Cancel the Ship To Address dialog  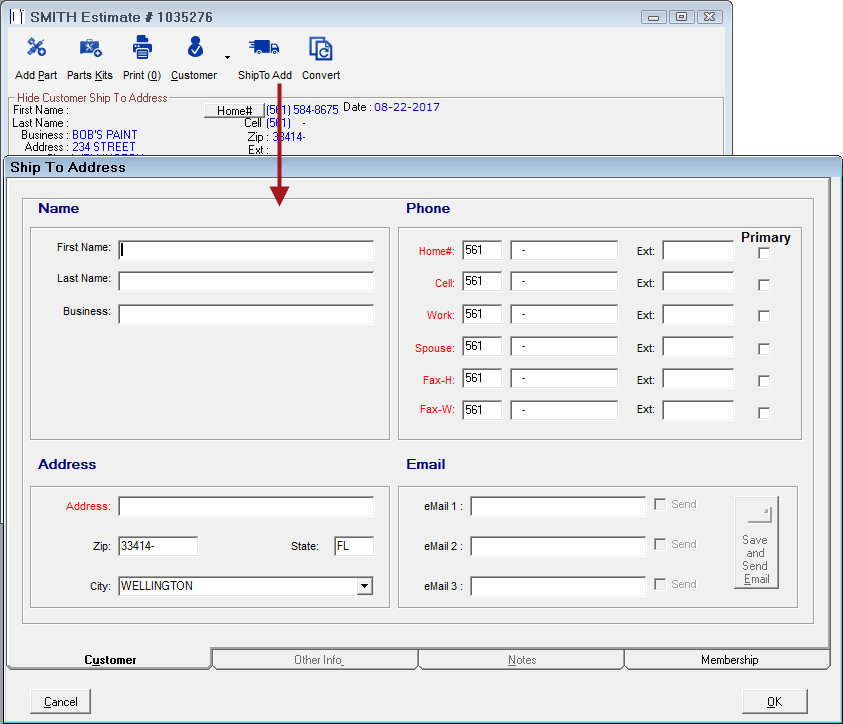click(x=59, y=701)
